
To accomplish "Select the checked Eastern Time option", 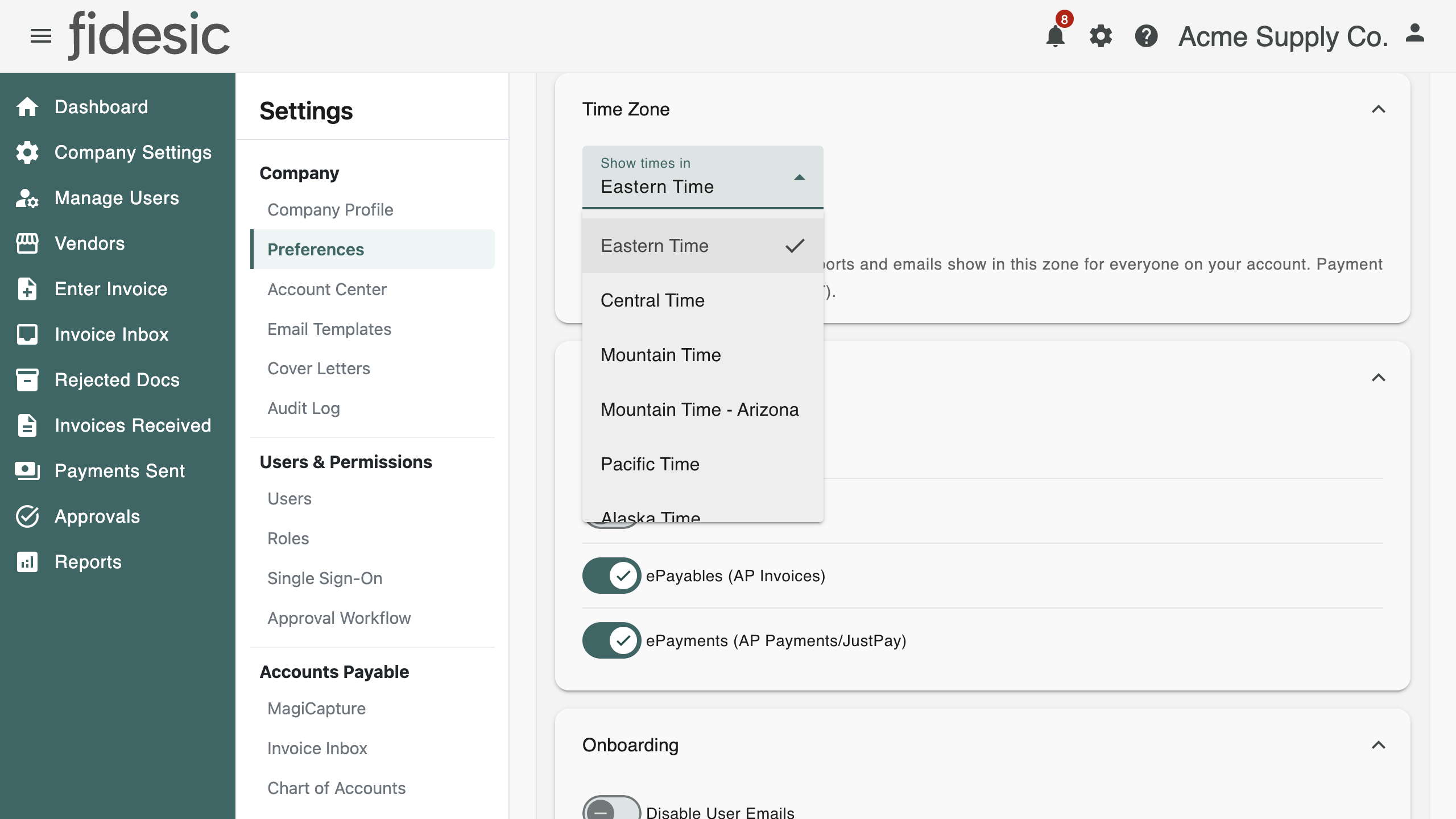I will click(702, 246).
